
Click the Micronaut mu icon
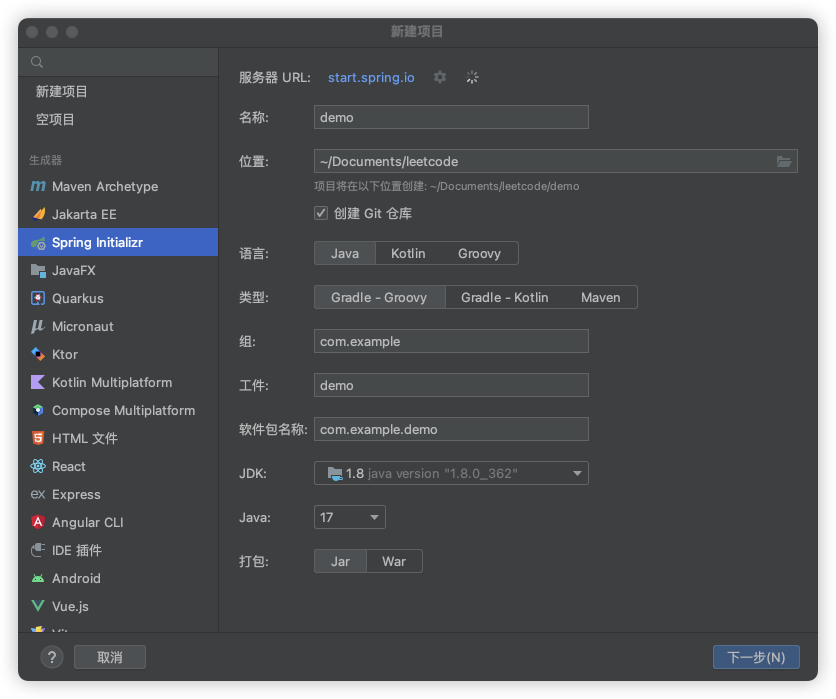(x=37, y=326)
